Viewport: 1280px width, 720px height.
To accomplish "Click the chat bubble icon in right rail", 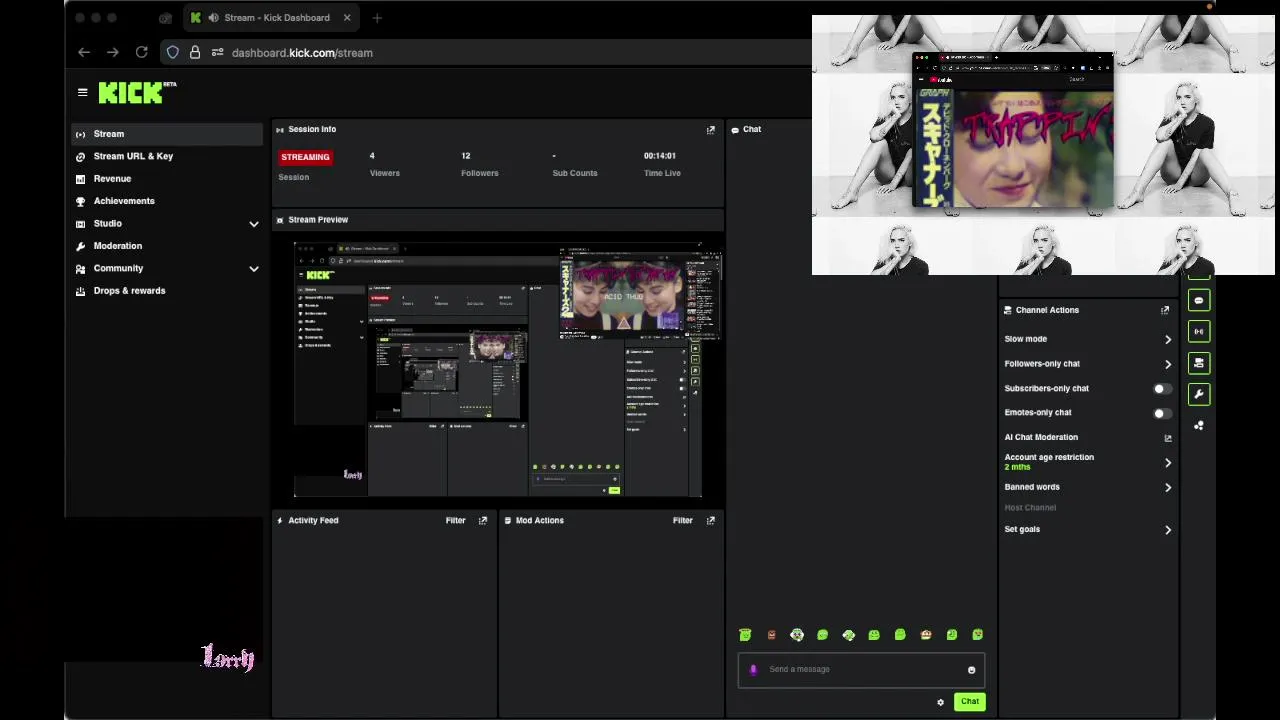I will 1199,300.
